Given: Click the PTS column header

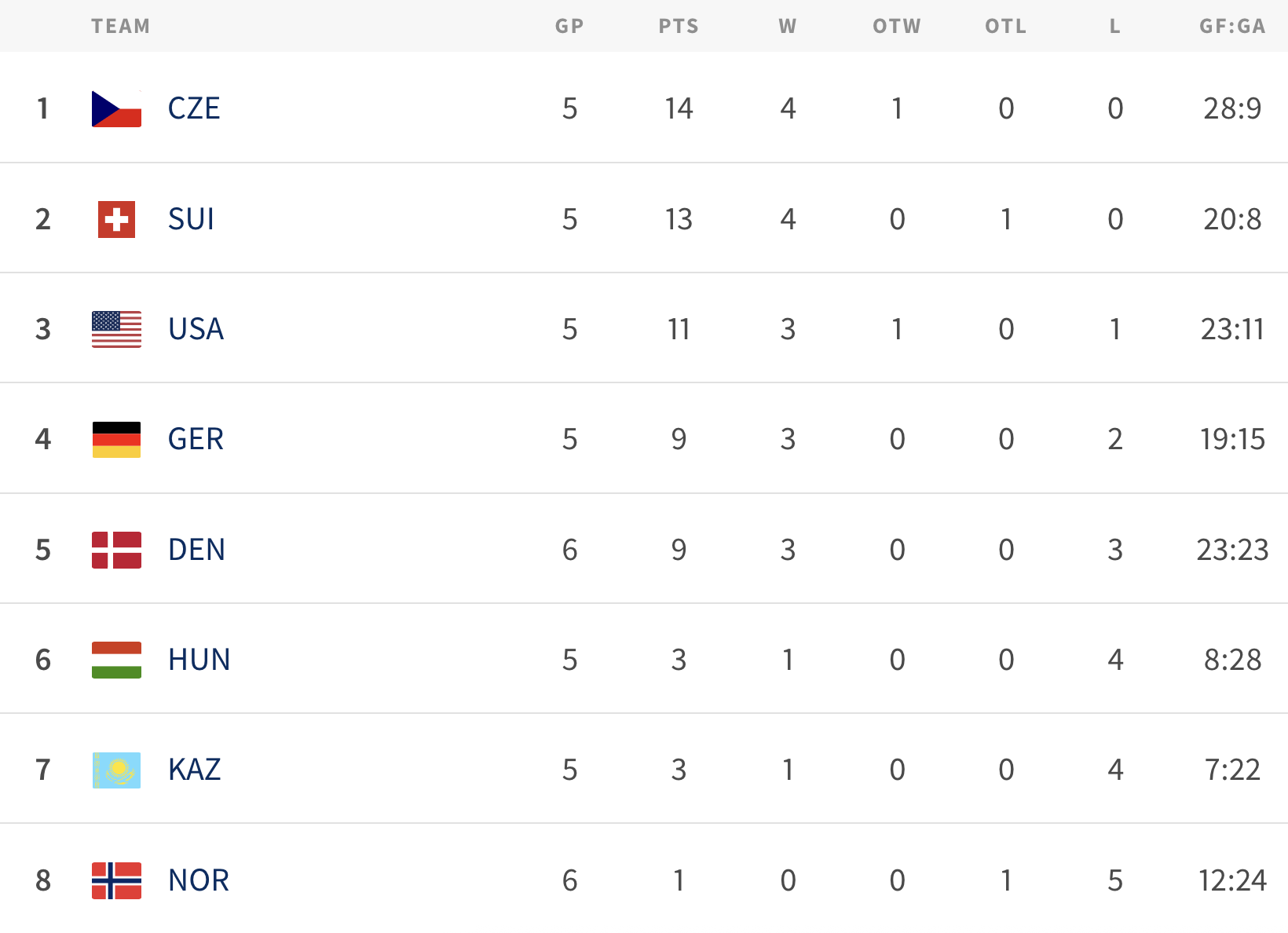Looking at the screenshot, I should tap(679, 26).
